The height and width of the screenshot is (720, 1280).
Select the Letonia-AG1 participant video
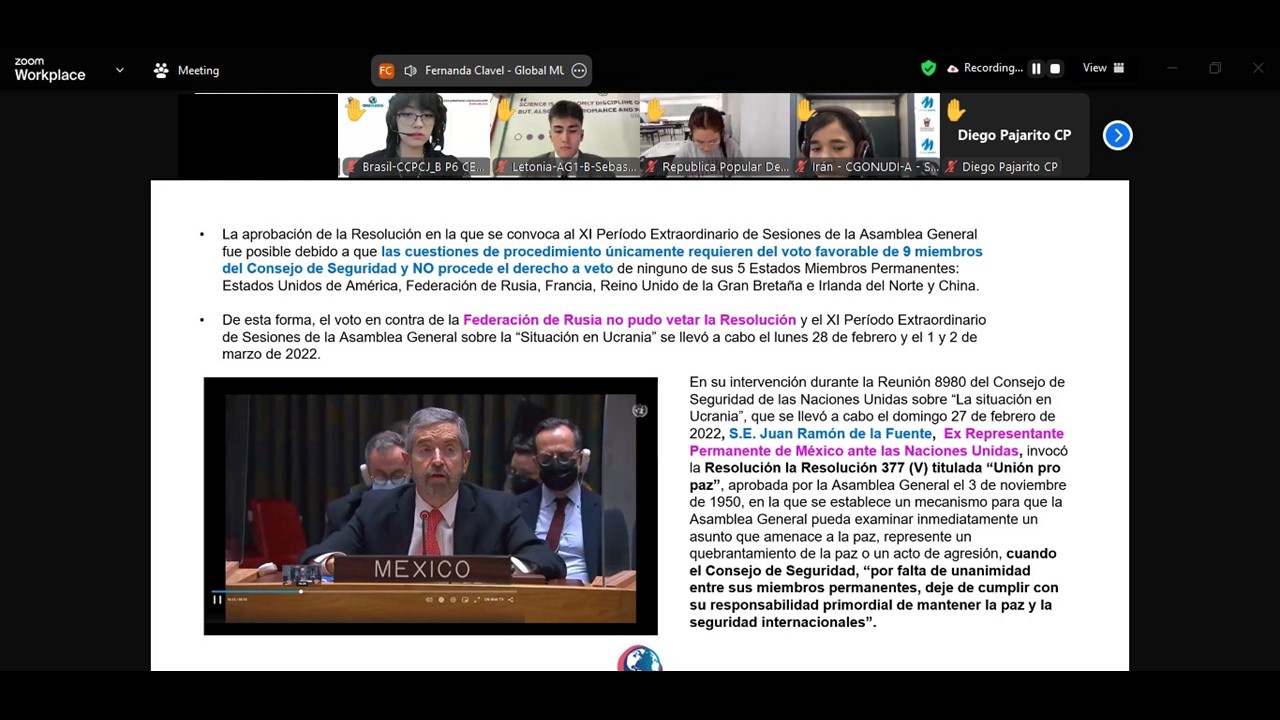pyautogui.click(x=565, y=135)
